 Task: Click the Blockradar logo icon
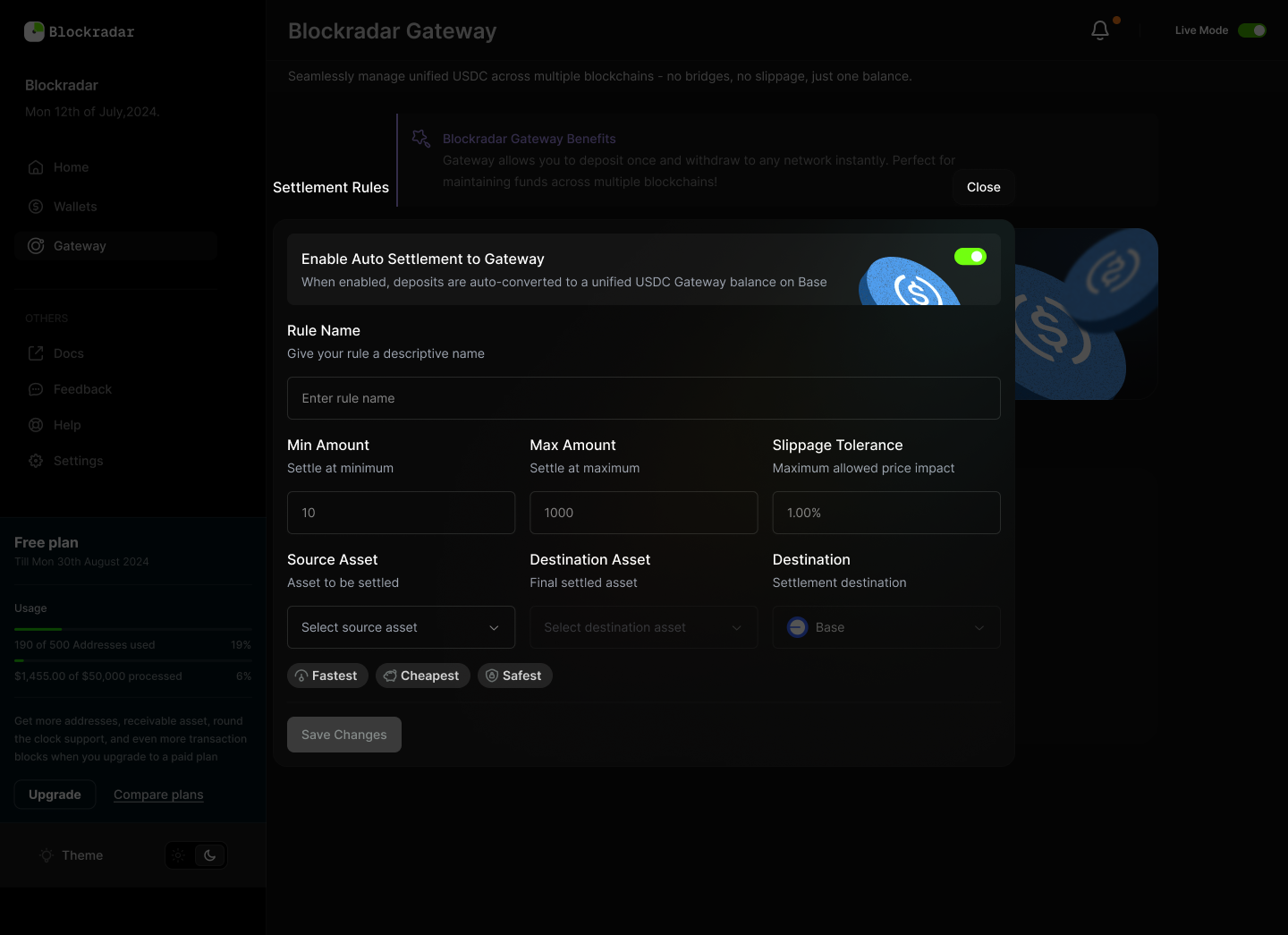(x=34, y=32)
